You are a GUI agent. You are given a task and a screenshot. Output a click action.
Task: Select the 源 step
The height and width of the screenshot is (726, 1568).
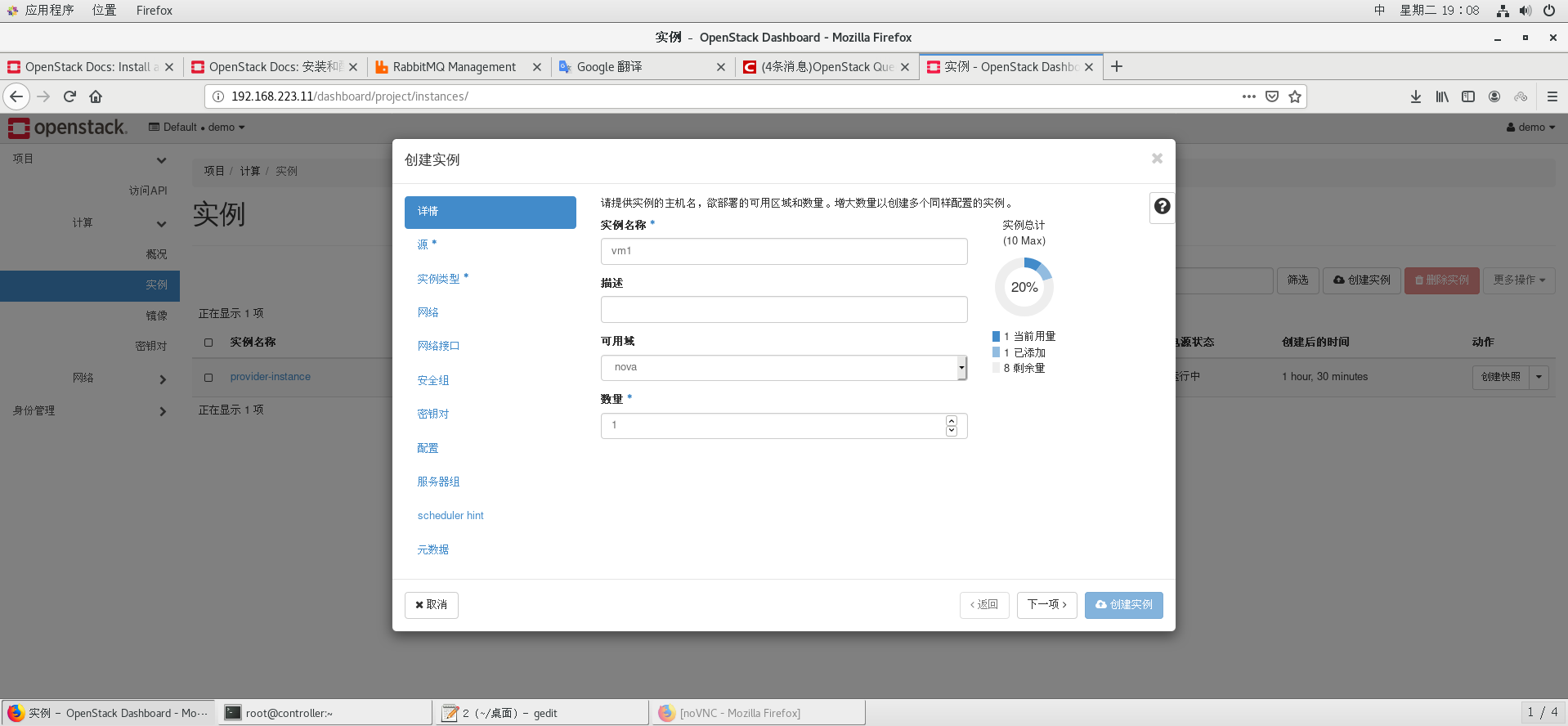click(x=427, y=244)
